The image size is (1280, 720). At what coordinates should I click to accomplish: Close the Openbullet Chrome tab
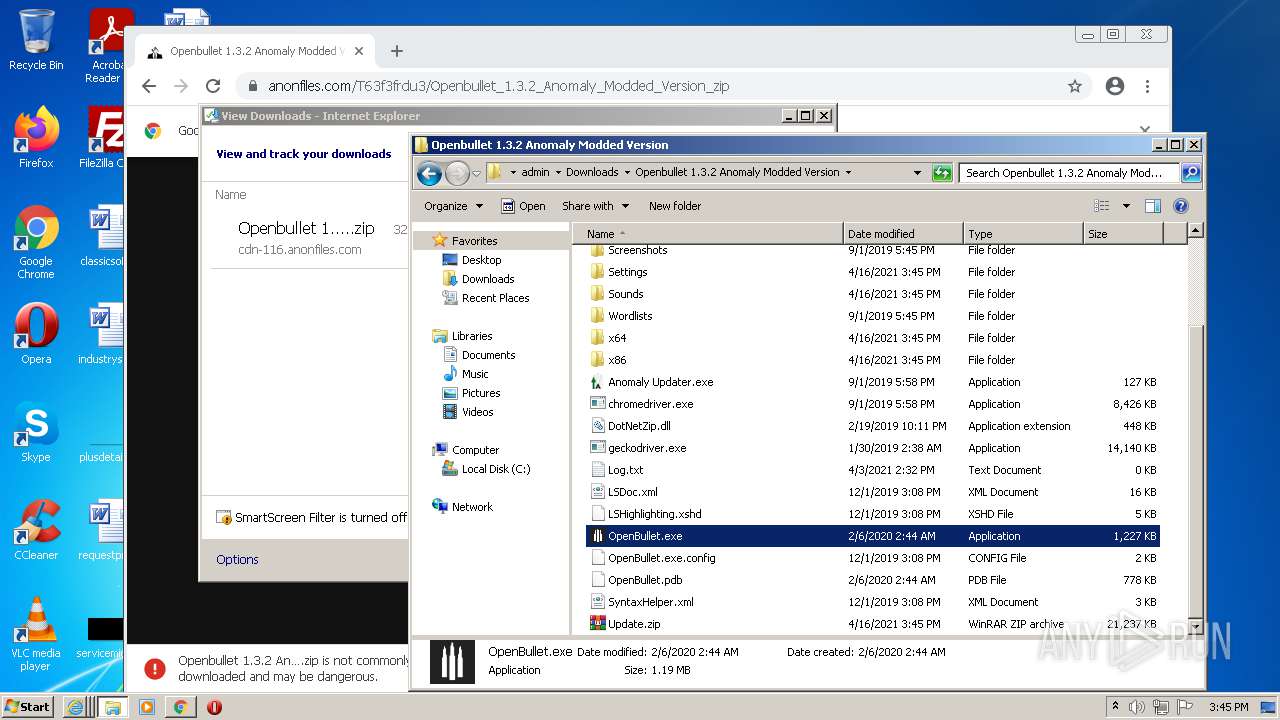360,51
